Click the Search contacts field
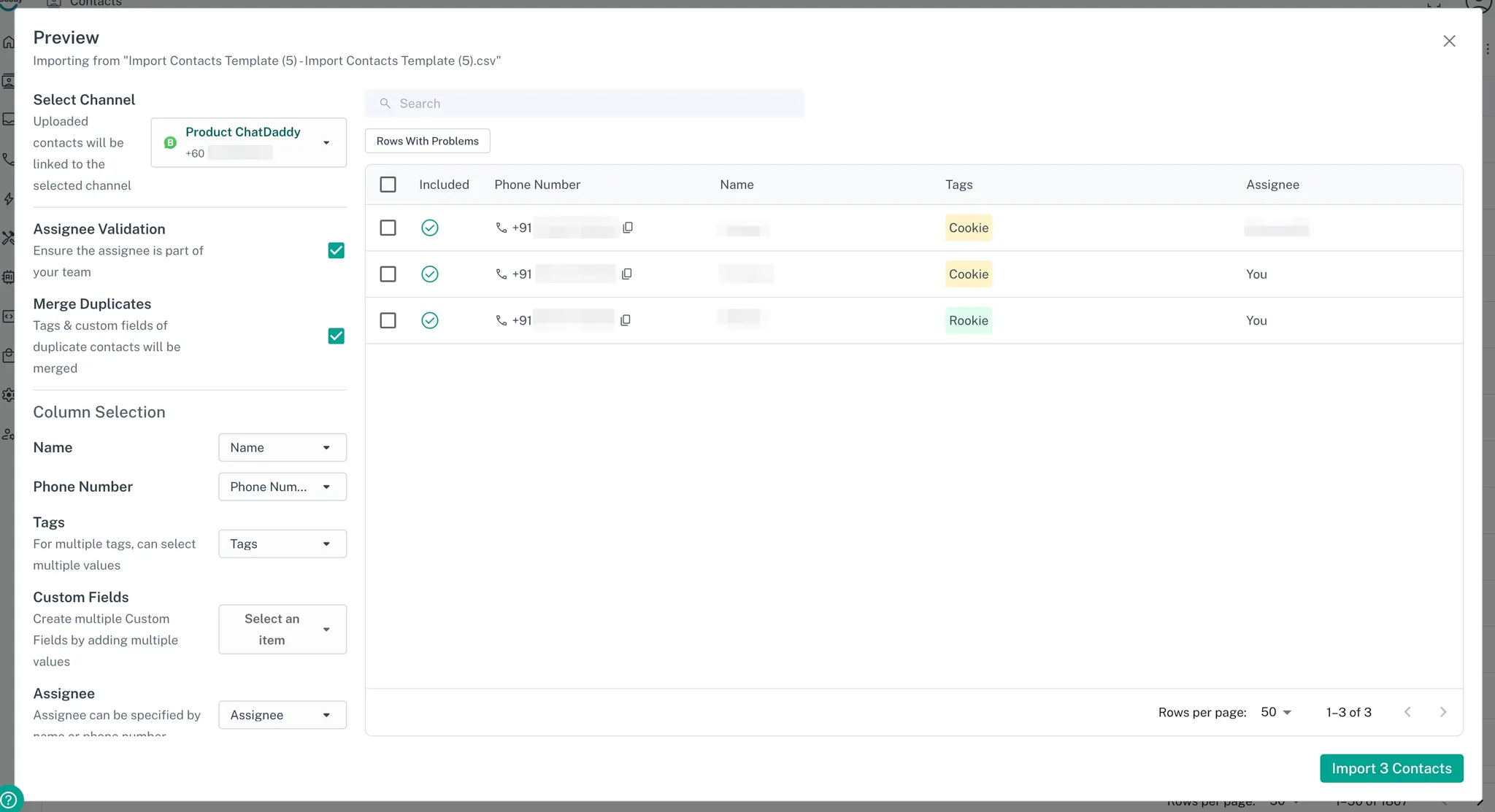This screenshot has height=812, width=1495. (x=584, y=104)
